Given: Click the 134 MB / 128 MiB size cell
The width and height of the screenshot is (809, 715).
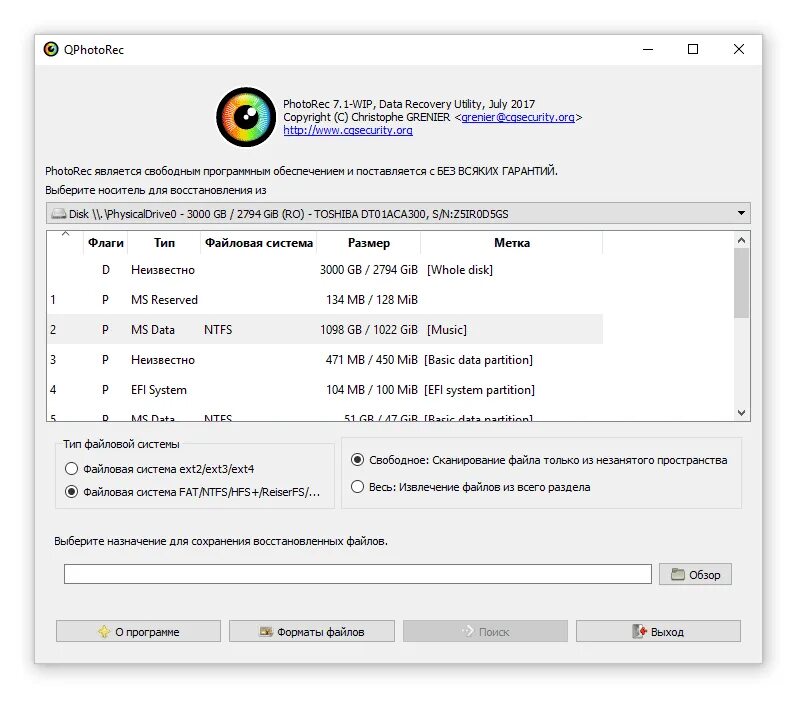Looking at the screenshot, I should [371, 300].
